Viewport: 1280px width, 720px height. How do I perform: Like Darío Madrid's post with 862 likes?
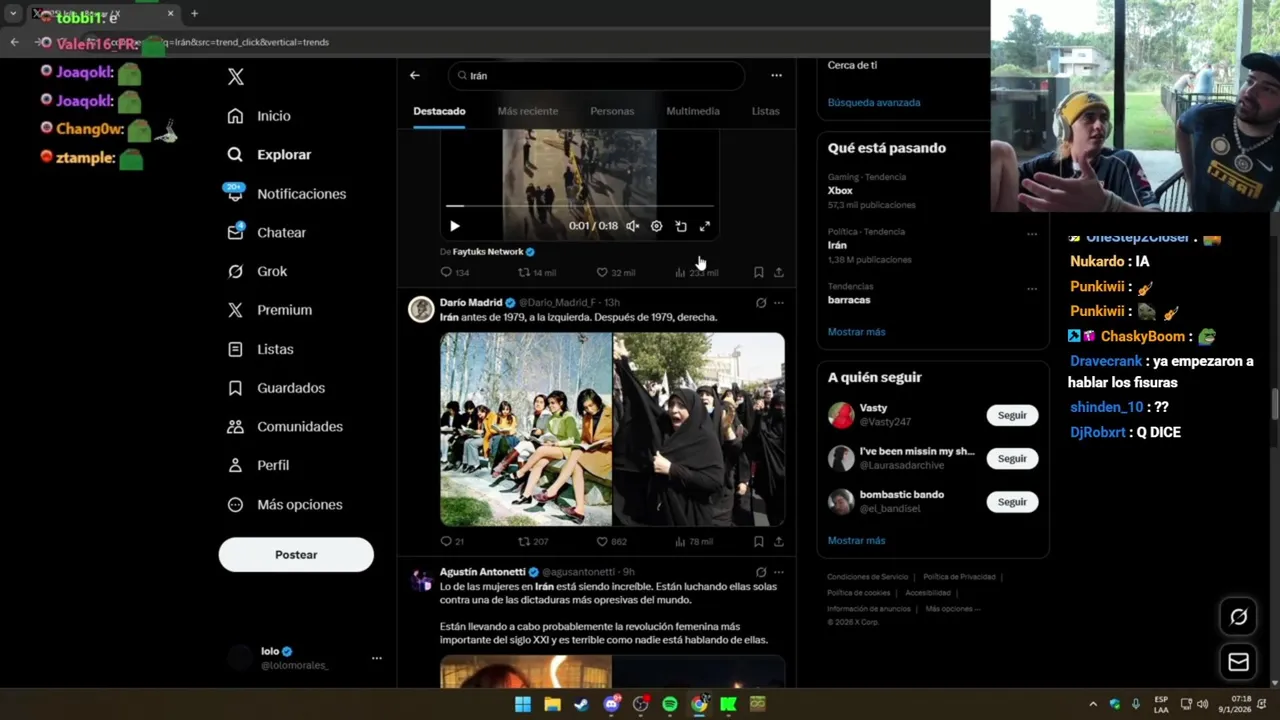tap(612, 541)
